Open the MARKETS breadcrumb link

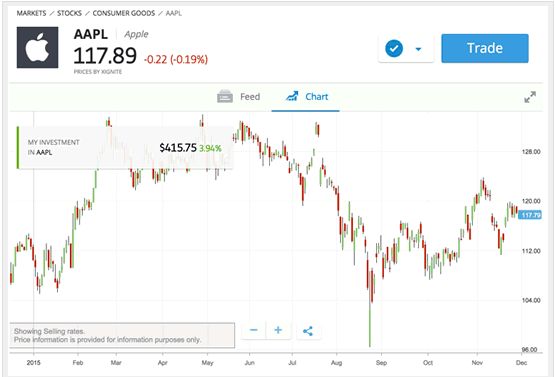coord(32,13)
